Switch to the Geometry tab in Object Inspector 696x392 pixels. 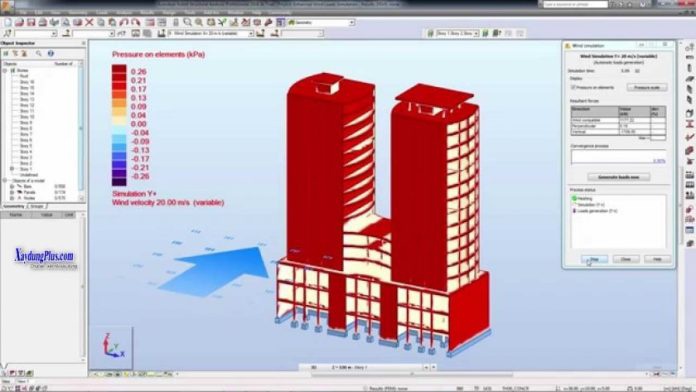click(14, 206)
